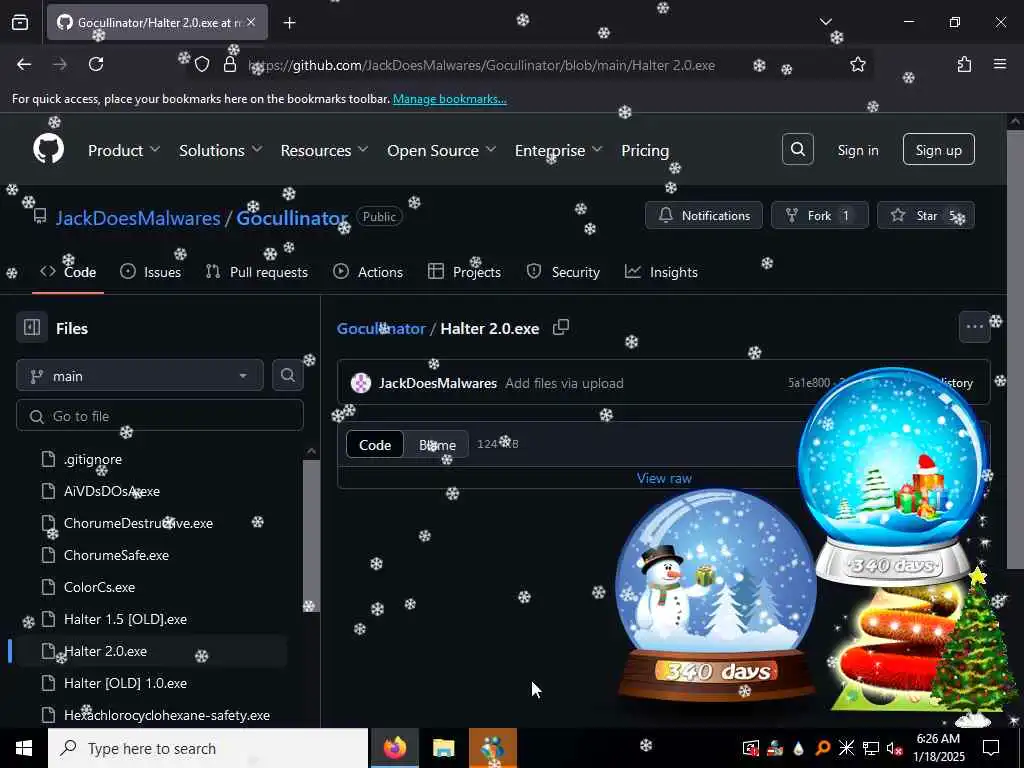Select the Code view toggle
The height and width of the screenshot is (768, 1024).
[x=375, y=445]
